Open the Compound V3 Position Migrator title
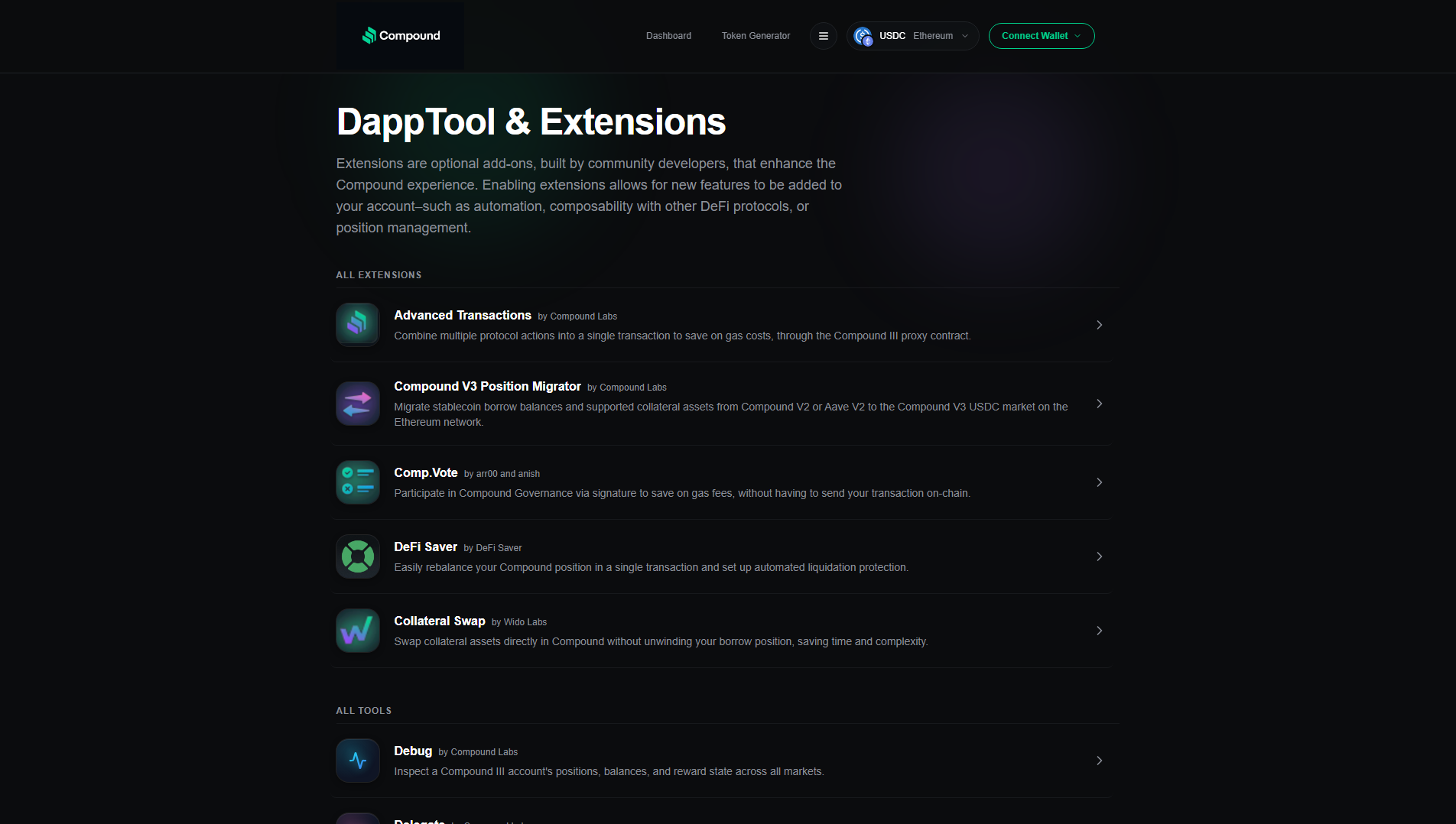 487,386
